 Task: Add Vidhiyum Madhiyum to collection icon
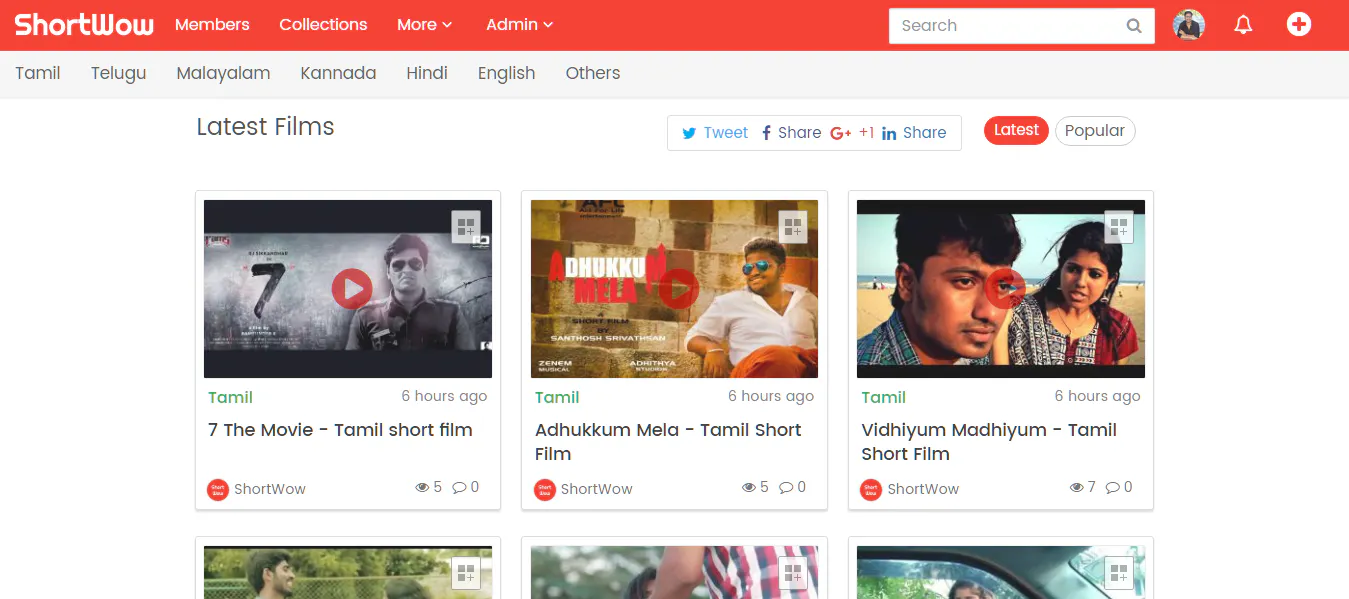tap(1119, 227)
